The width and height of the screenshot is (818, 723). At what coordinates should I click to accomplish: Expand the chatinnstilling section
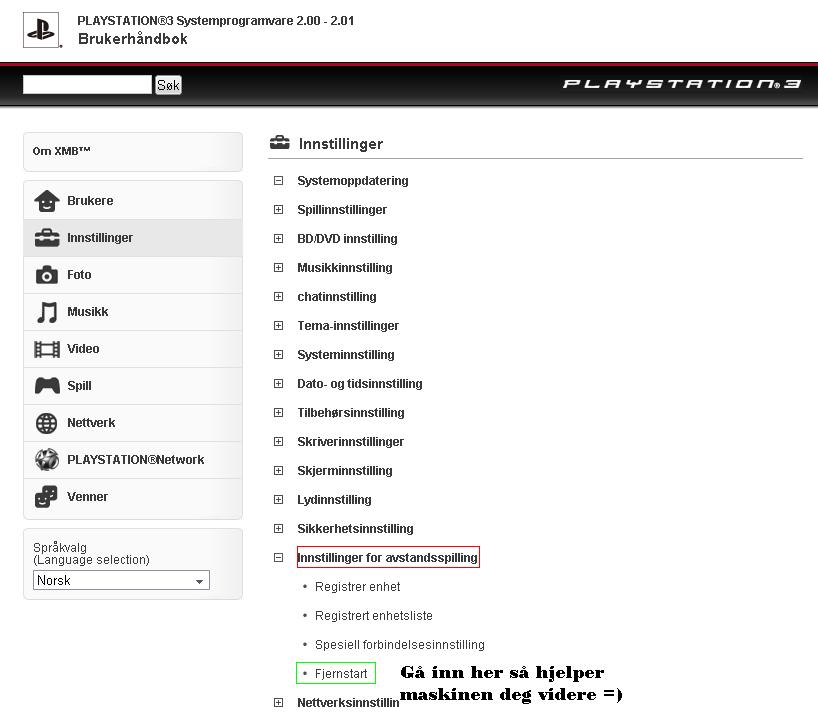click(279, 297)
